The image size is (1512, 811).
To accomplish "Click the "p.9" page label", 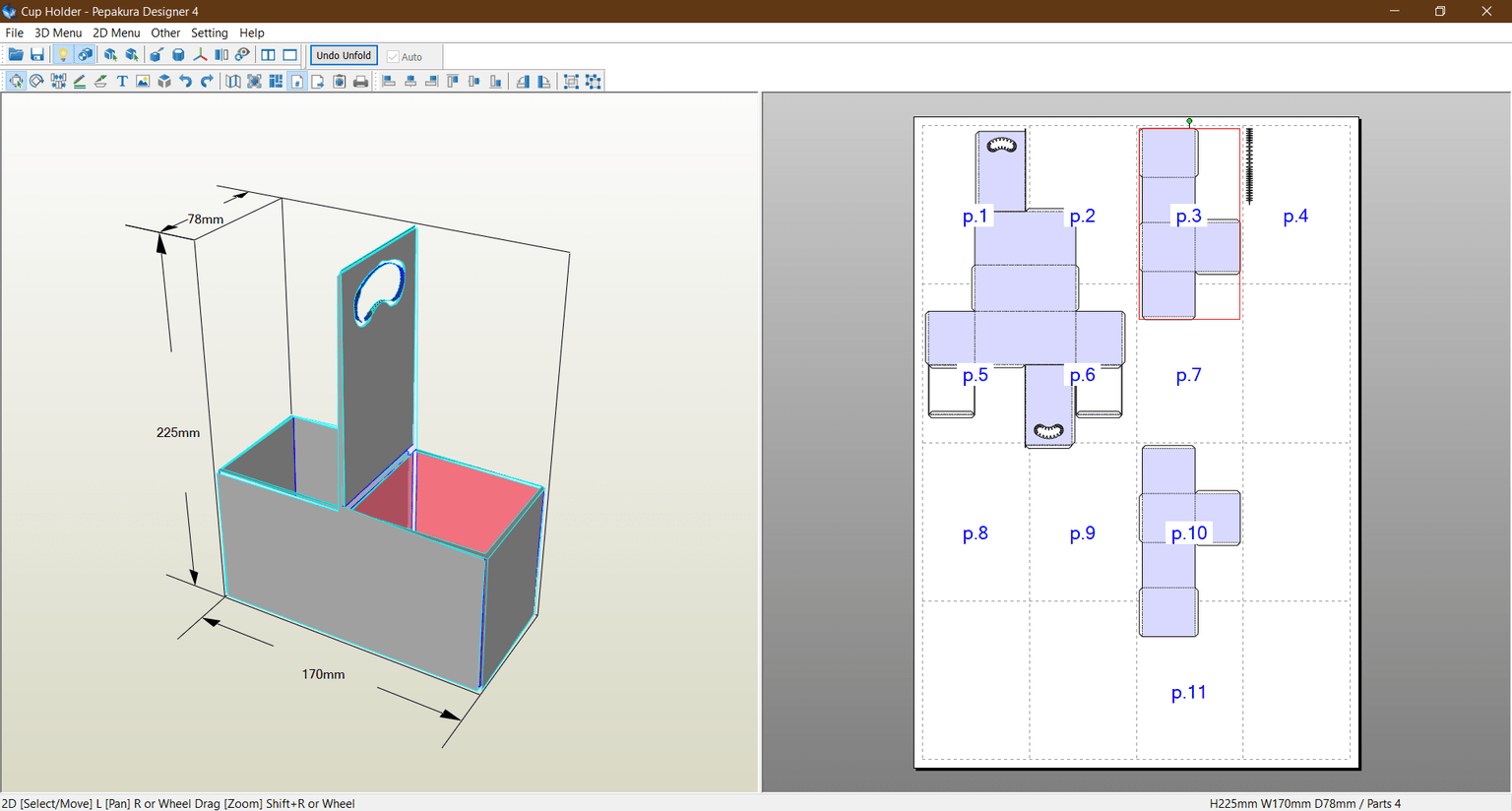I will coord(1082,533).
